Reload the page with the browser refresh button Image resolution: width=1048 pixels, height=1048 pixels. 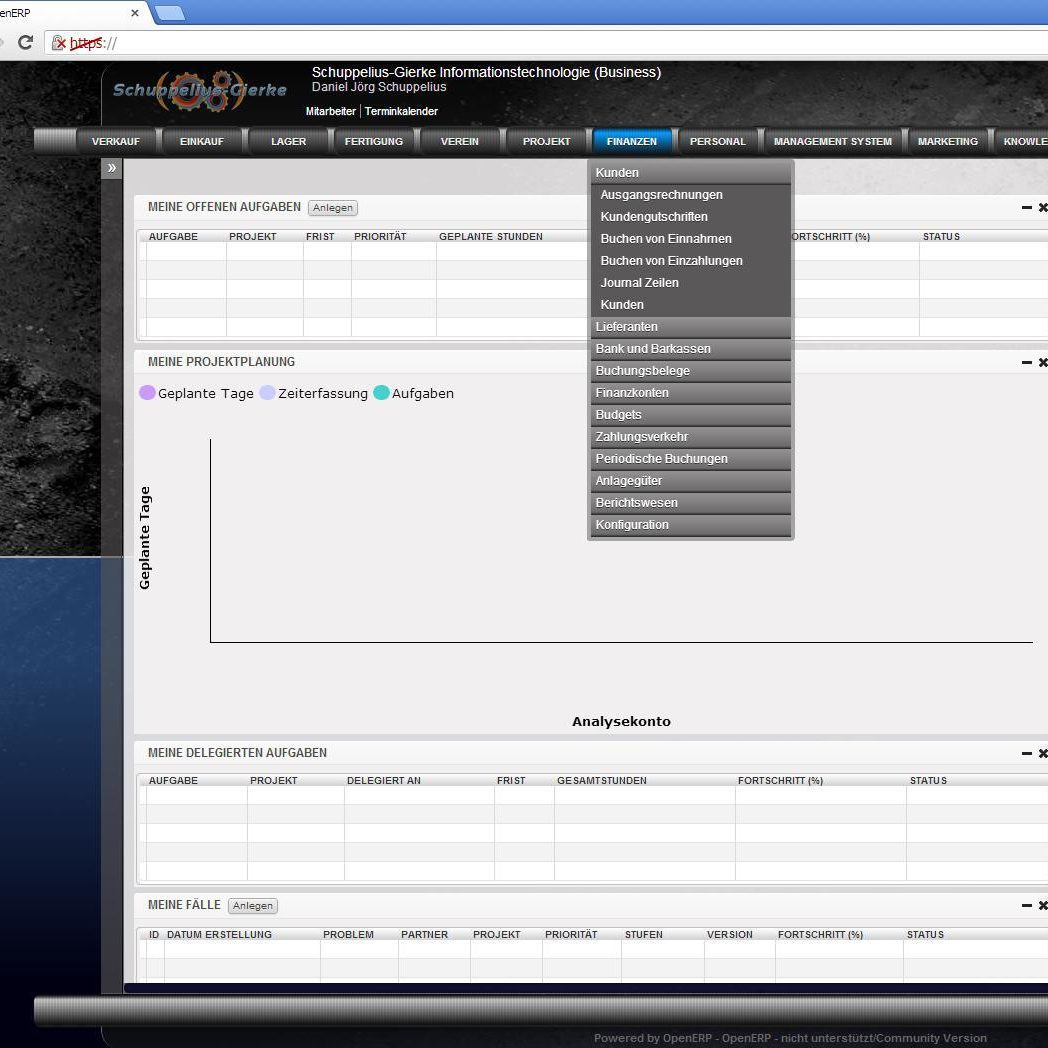pos(26,43)
